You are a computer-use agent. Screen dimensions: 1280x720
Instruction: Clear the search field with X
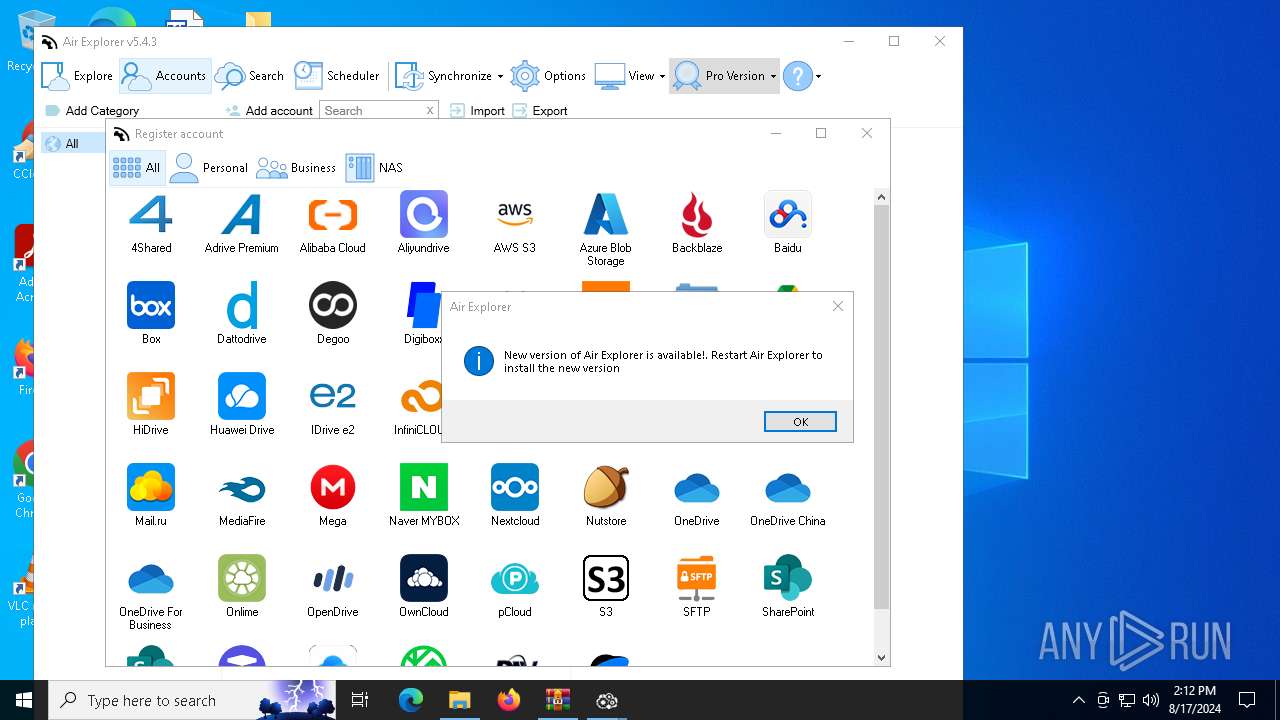[x=430, y=111]
